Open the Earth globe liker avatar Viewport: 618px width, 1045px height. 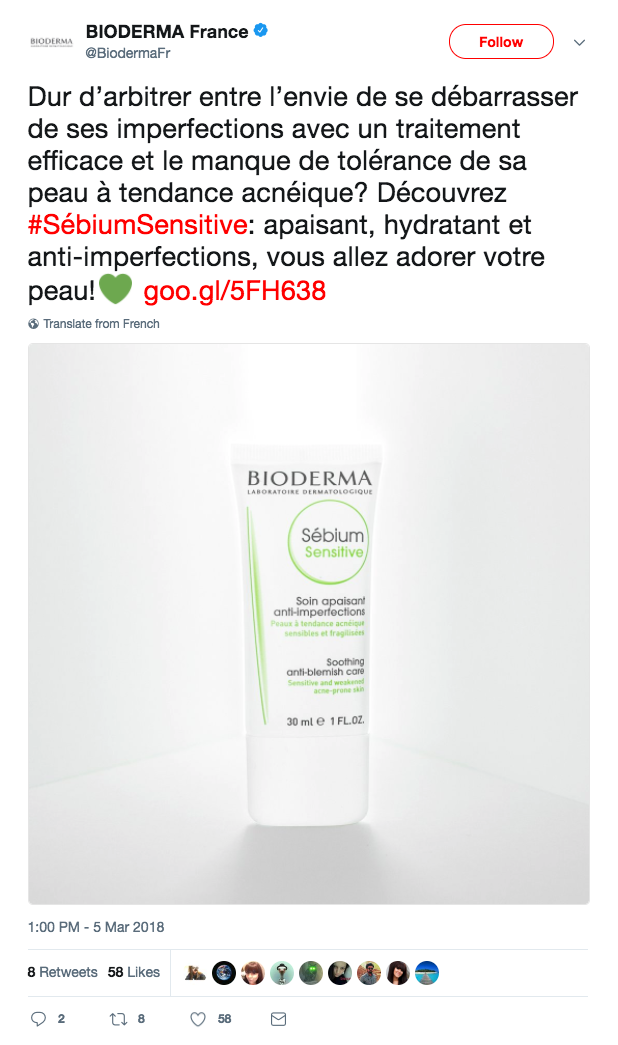click(224, 973)
